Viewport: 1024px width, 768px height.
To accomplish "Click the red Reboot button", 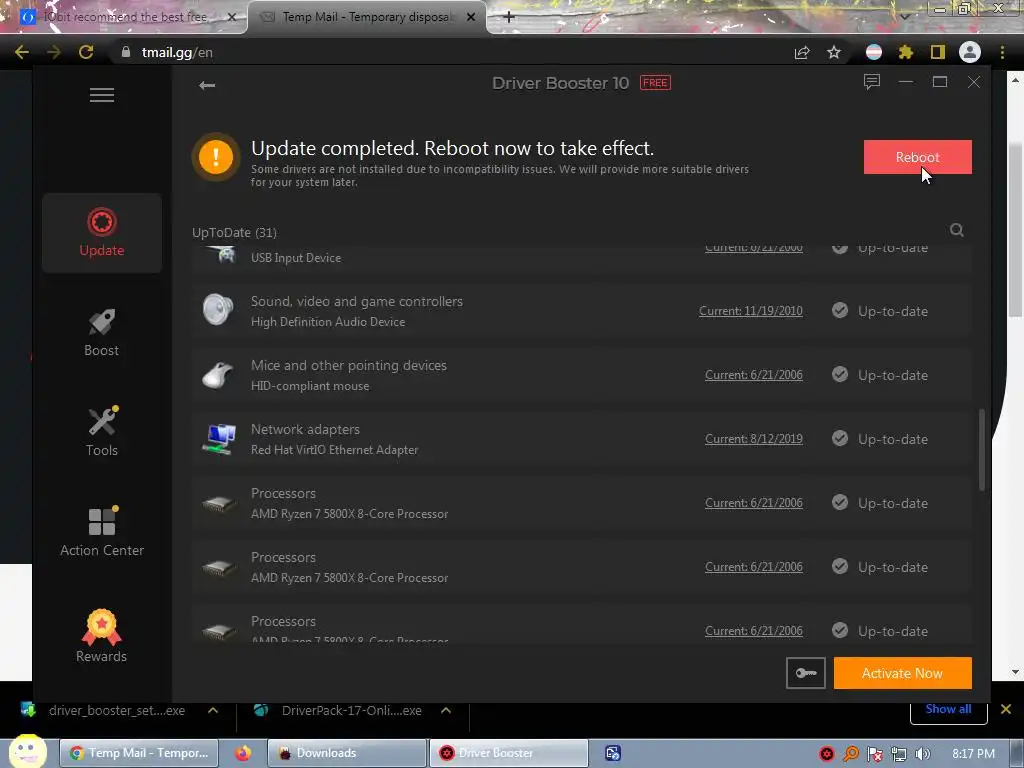I will click(x=918, y=157).
